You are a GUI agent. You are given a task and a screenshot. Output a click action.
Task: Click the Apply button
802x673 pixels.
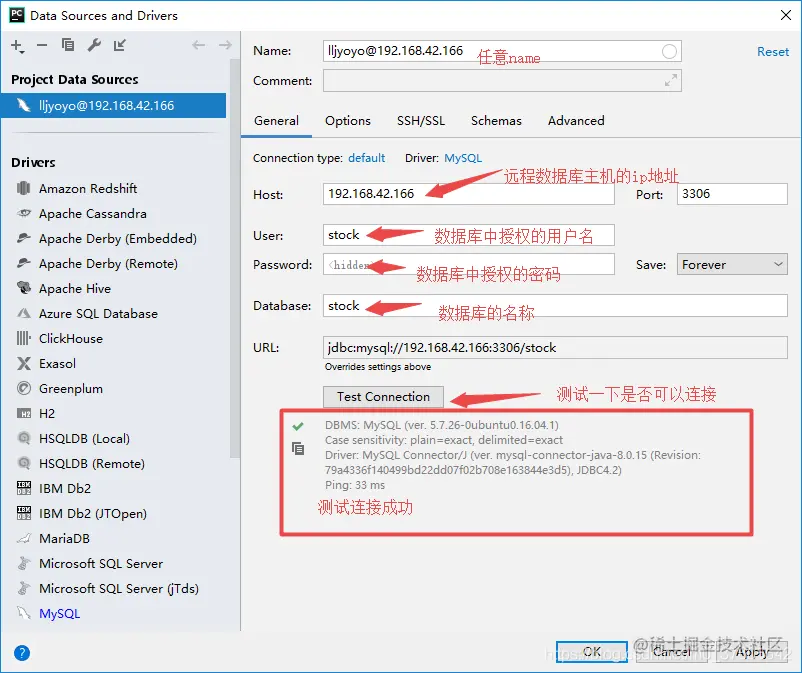click(751, 652)
